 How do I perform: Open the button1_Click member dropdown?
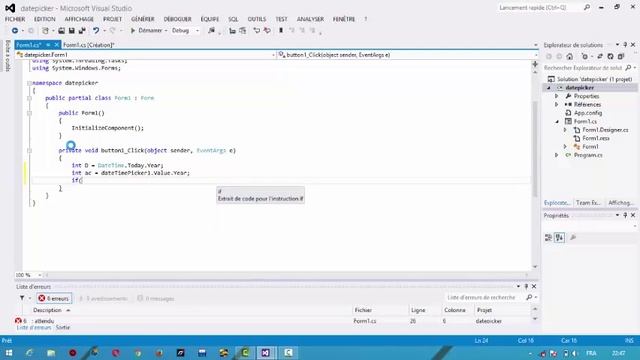[x=407, y=55]
